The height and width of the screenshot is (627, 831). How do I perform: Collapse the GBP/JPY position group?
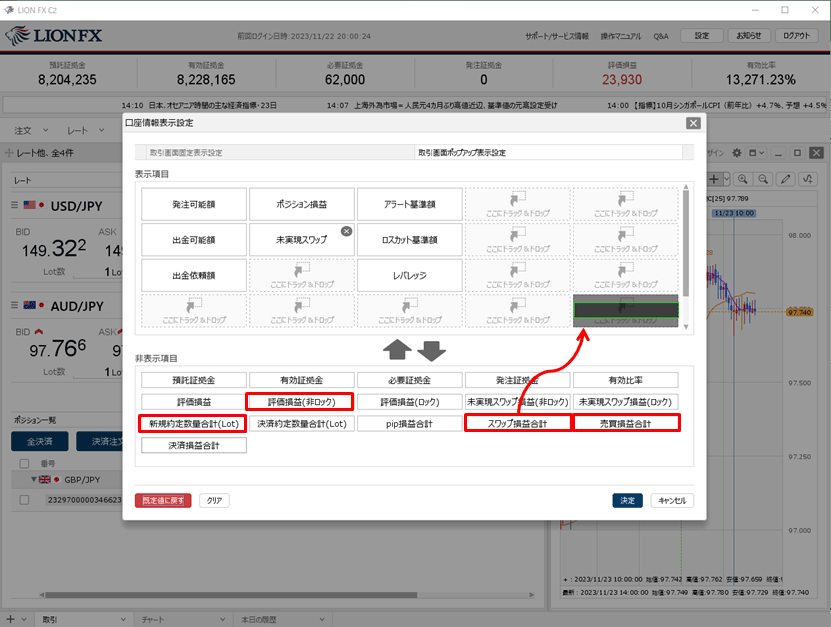click(33, 480)
